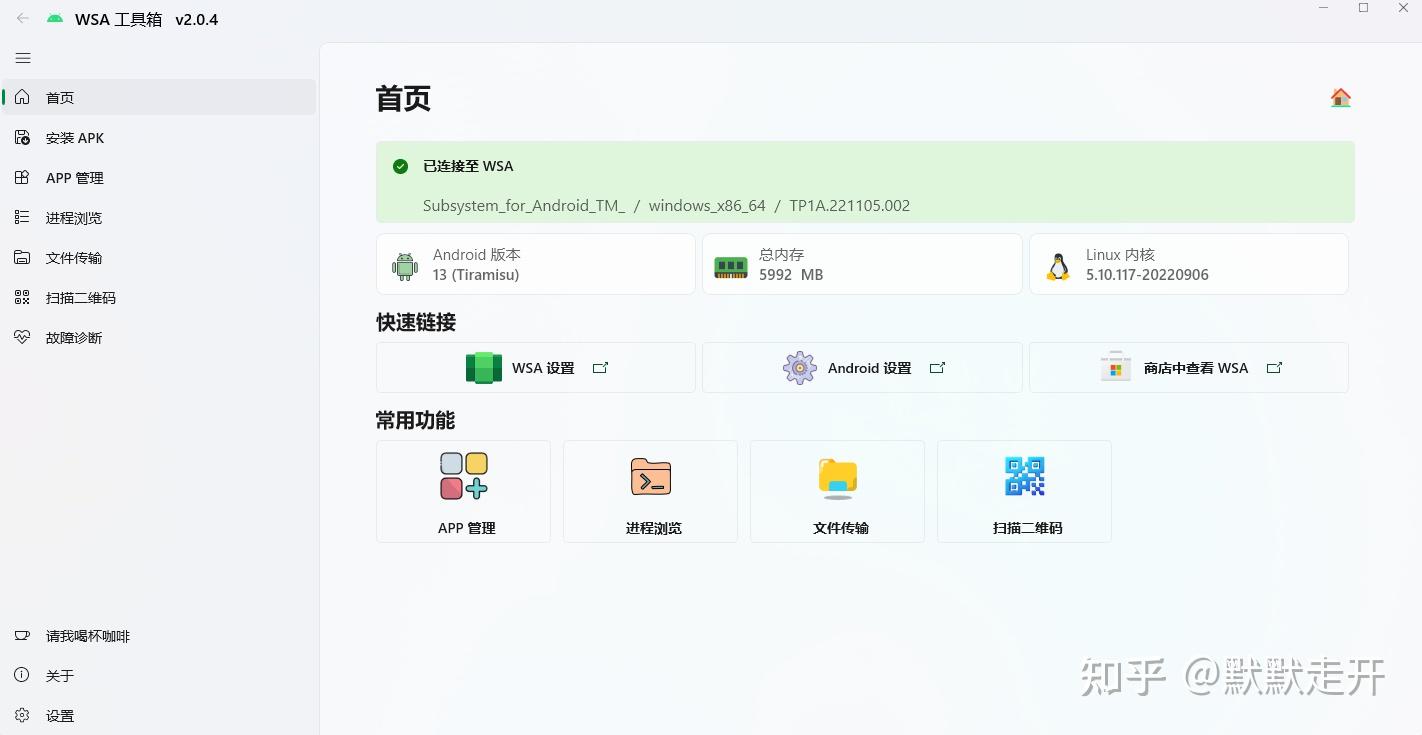This screenshot has width=1422, height=735.
Task: Open WSA 设置 quick link
Action: tap(536, 368)
